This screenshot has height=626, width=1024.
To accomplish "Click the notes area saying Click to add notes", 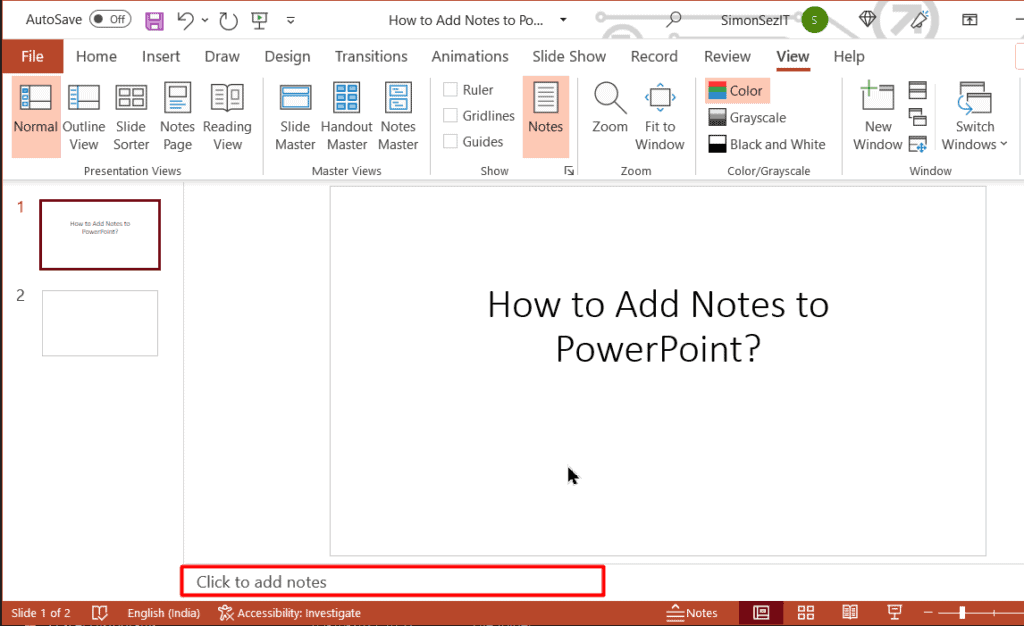I will click(392, 581).
